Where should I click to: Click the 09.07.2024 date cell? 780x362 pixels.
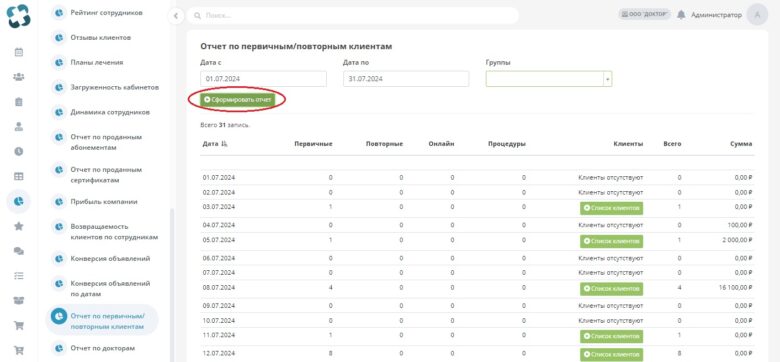coord(218,305)
